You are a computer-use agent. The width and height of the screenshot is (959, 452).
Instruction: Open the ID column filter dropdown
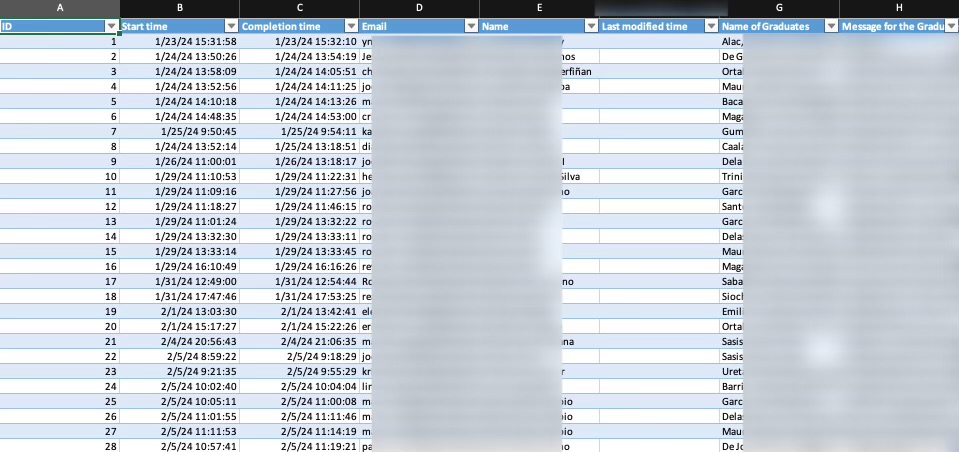tap(111, 26)
